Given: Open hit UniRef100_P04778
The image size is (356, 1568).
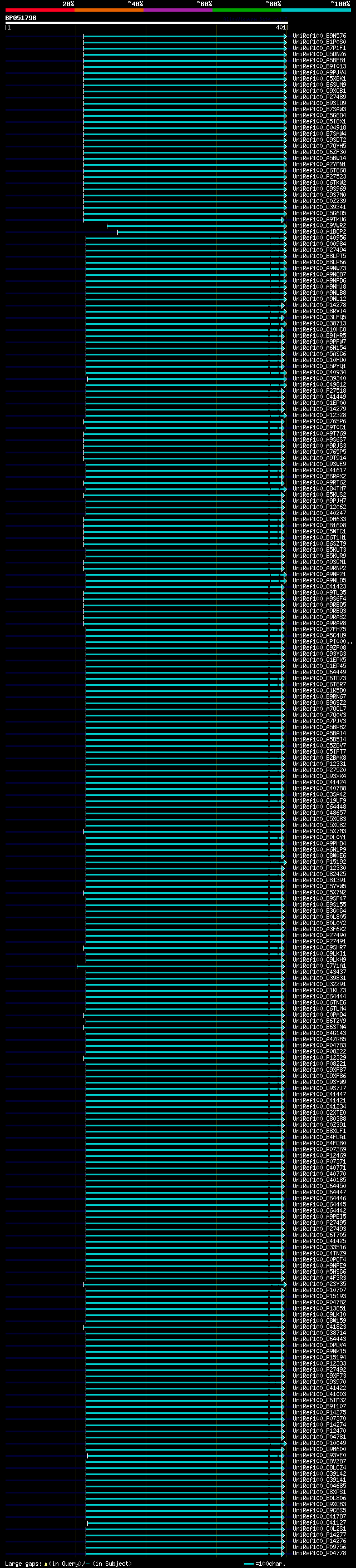Looking at the screenshot, I should (319, 1553).
